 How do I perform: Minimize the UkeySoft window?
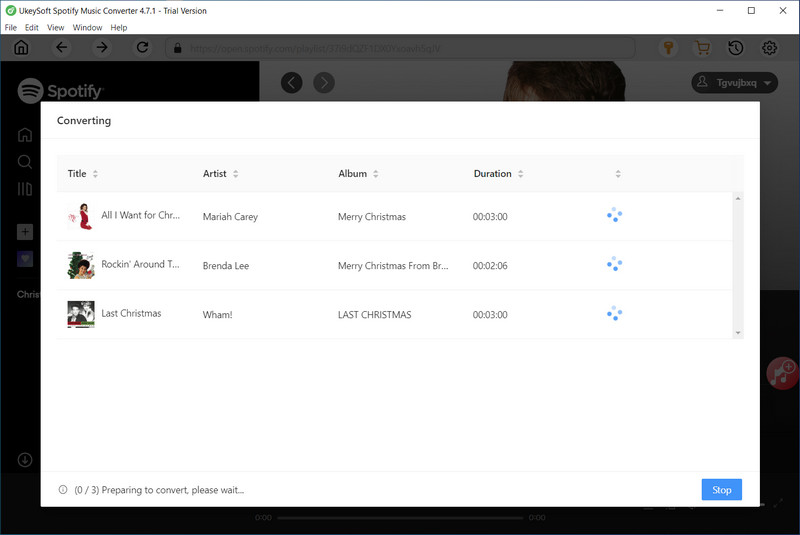pyautogui.click(x=720, y=10)
